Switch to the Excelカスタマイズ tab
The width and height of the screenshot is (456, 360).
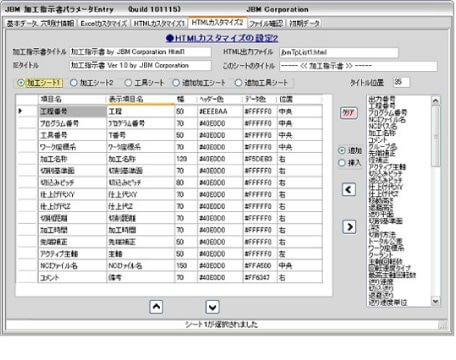coord(104,23)
